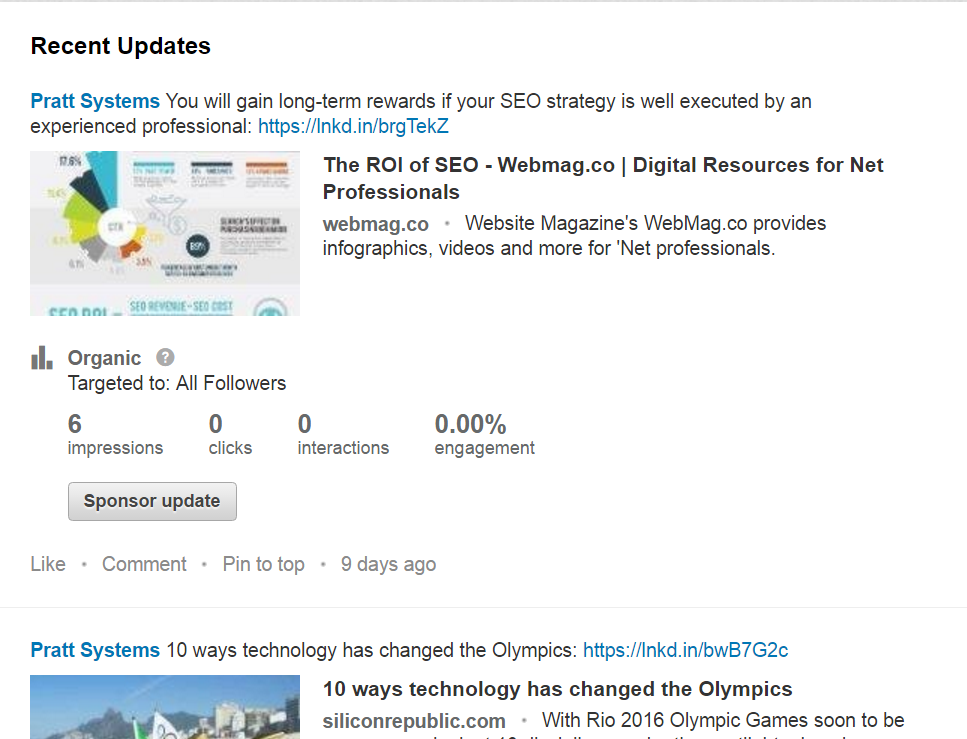This screenshot has width=967, height=739.
Task: Like the ROI of SEO update
Action: 48,564
